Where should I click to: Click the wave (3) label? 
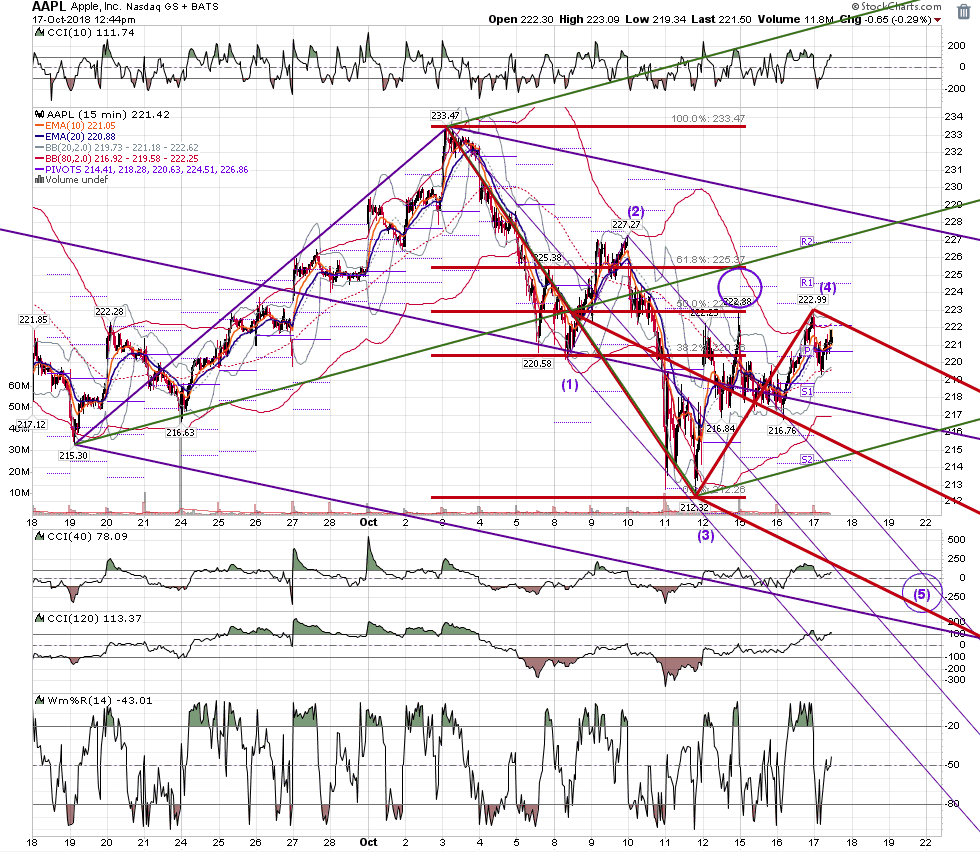point(706,535)
